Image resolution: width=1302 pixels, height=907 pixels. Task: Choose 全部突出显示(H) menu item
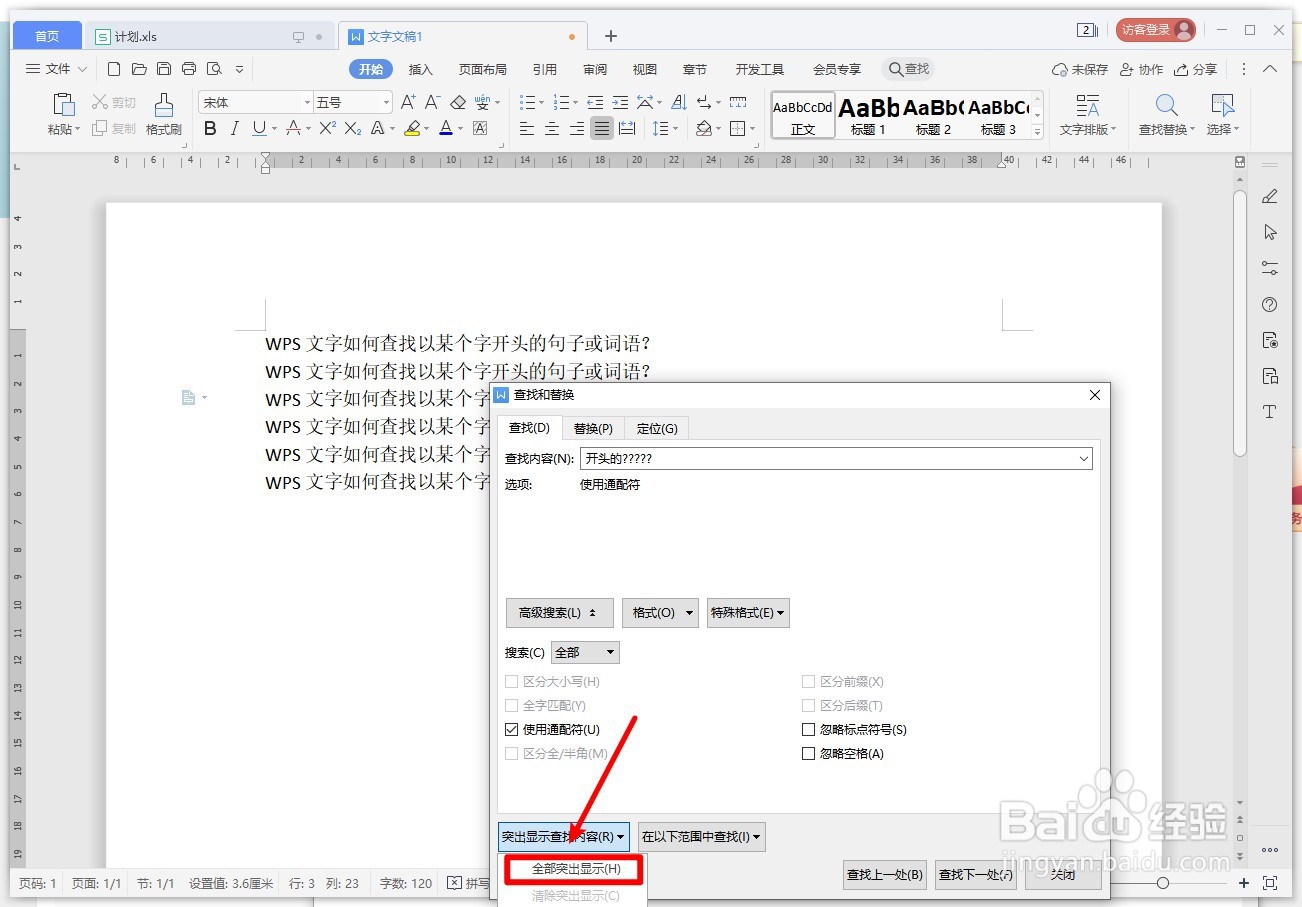(x=574, y=869)
